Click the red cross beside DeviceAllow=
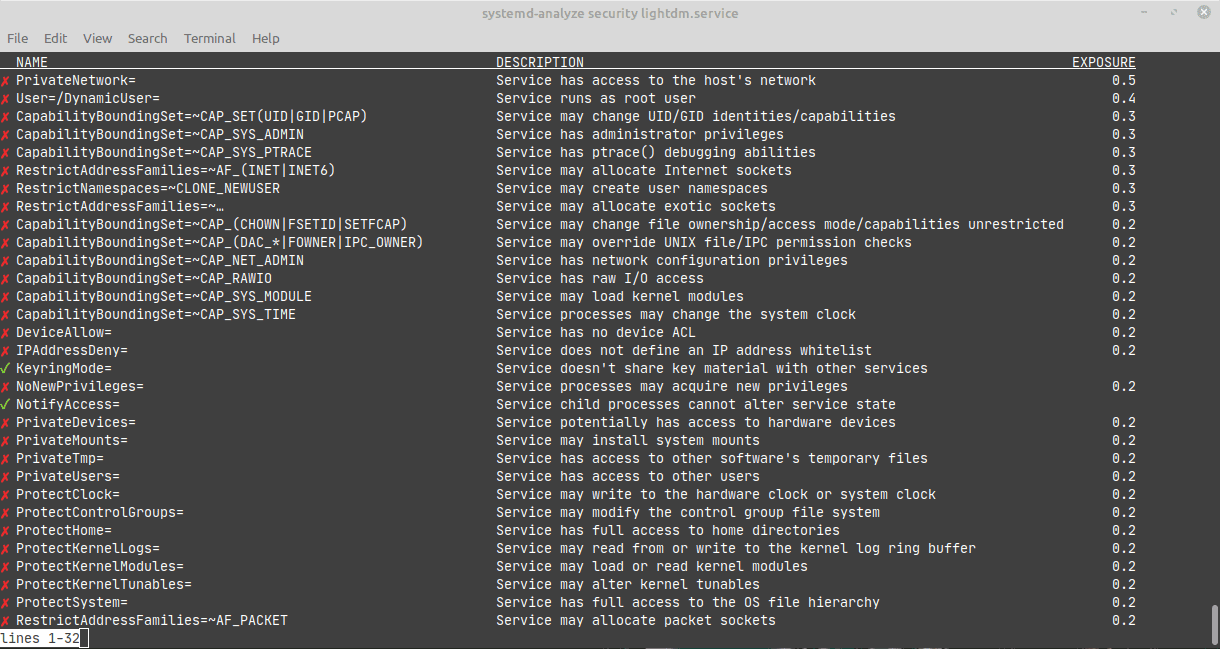Screen dimensions: 1220x649 [x=6, y=332]
